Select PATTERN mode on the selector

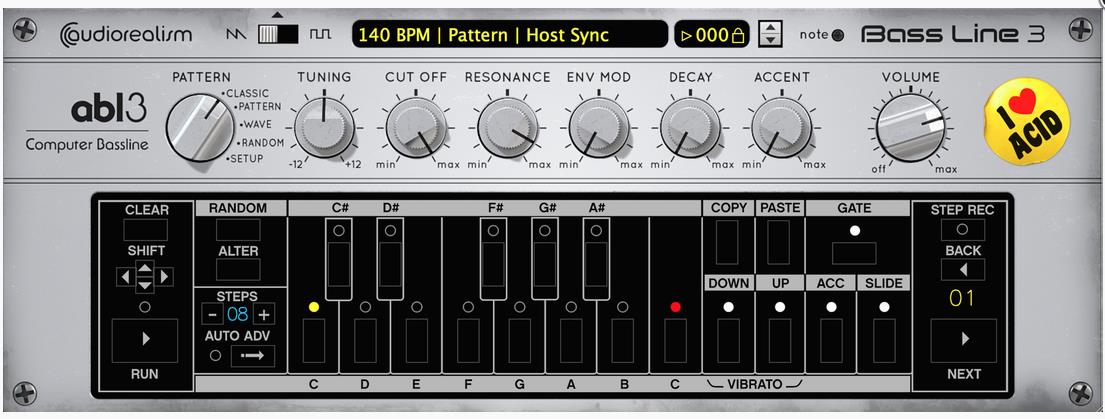point(259,107)
